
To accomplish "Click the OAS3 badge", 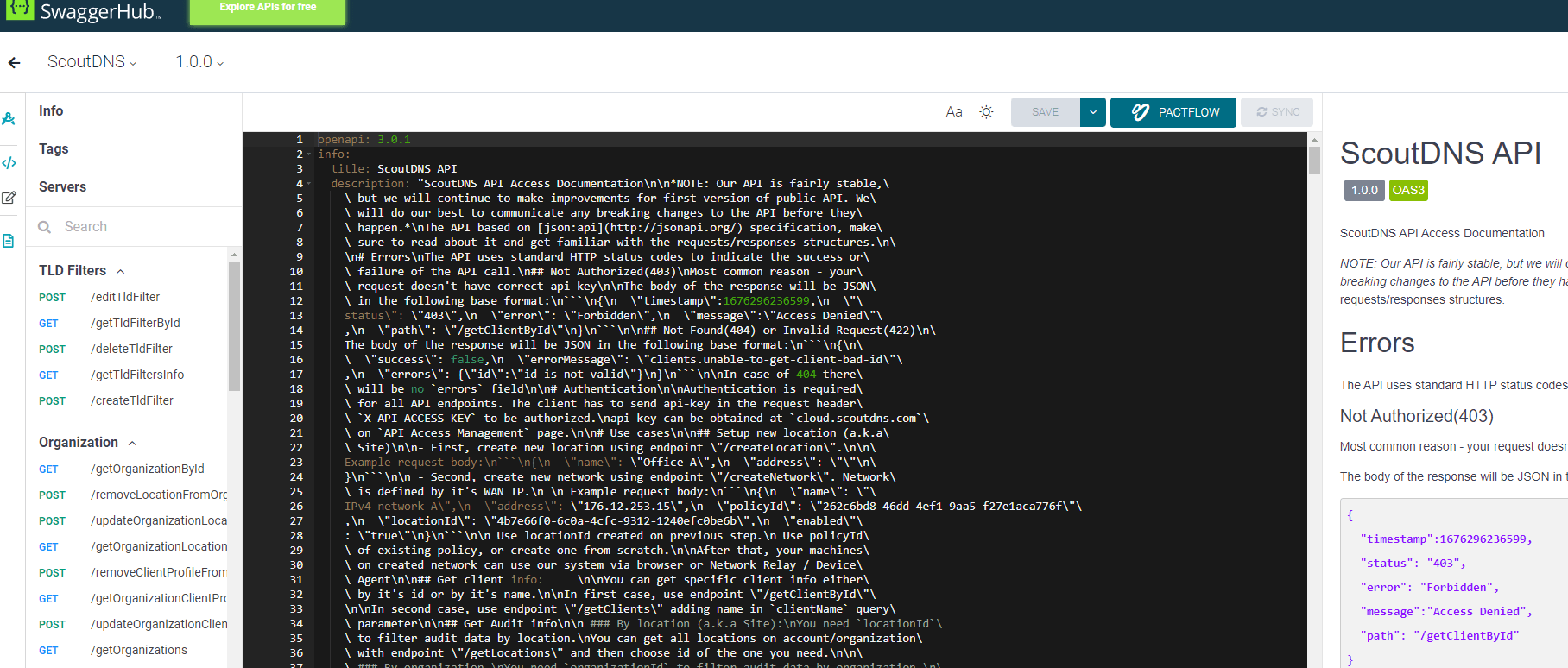I will (x=1408, y=190).
